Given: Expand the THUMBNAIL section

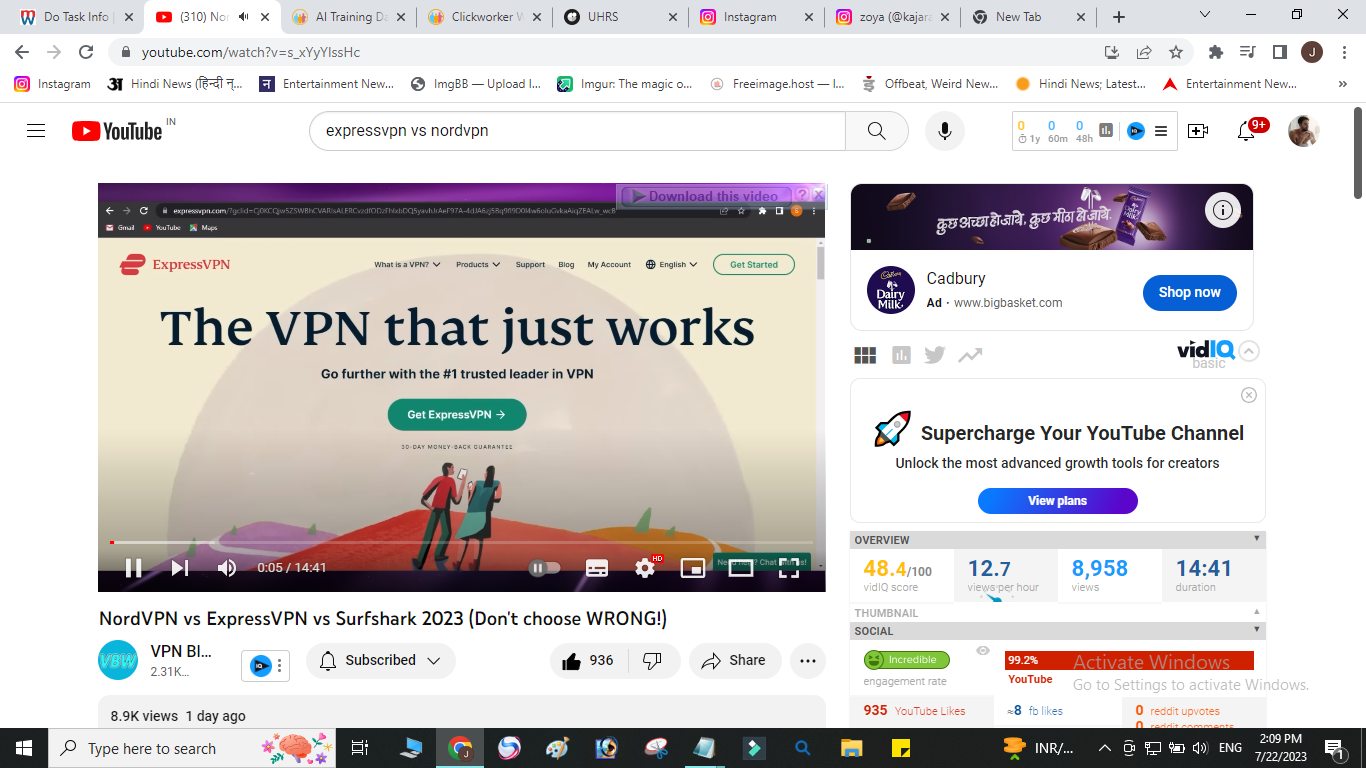Looking at the screenshot, I should 1257,611.
